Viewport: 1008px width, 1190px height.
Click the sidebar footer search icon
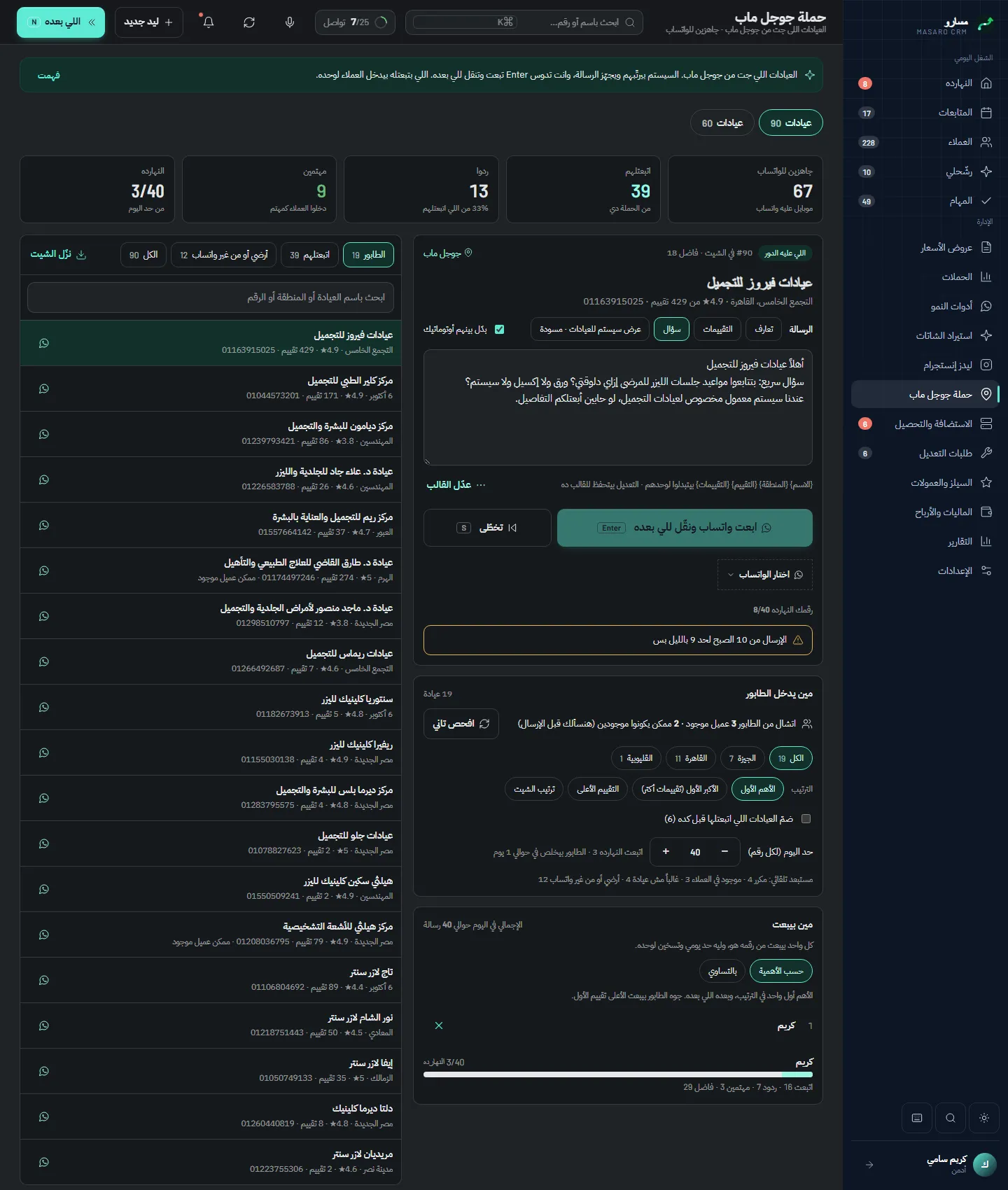[951, 1118]
